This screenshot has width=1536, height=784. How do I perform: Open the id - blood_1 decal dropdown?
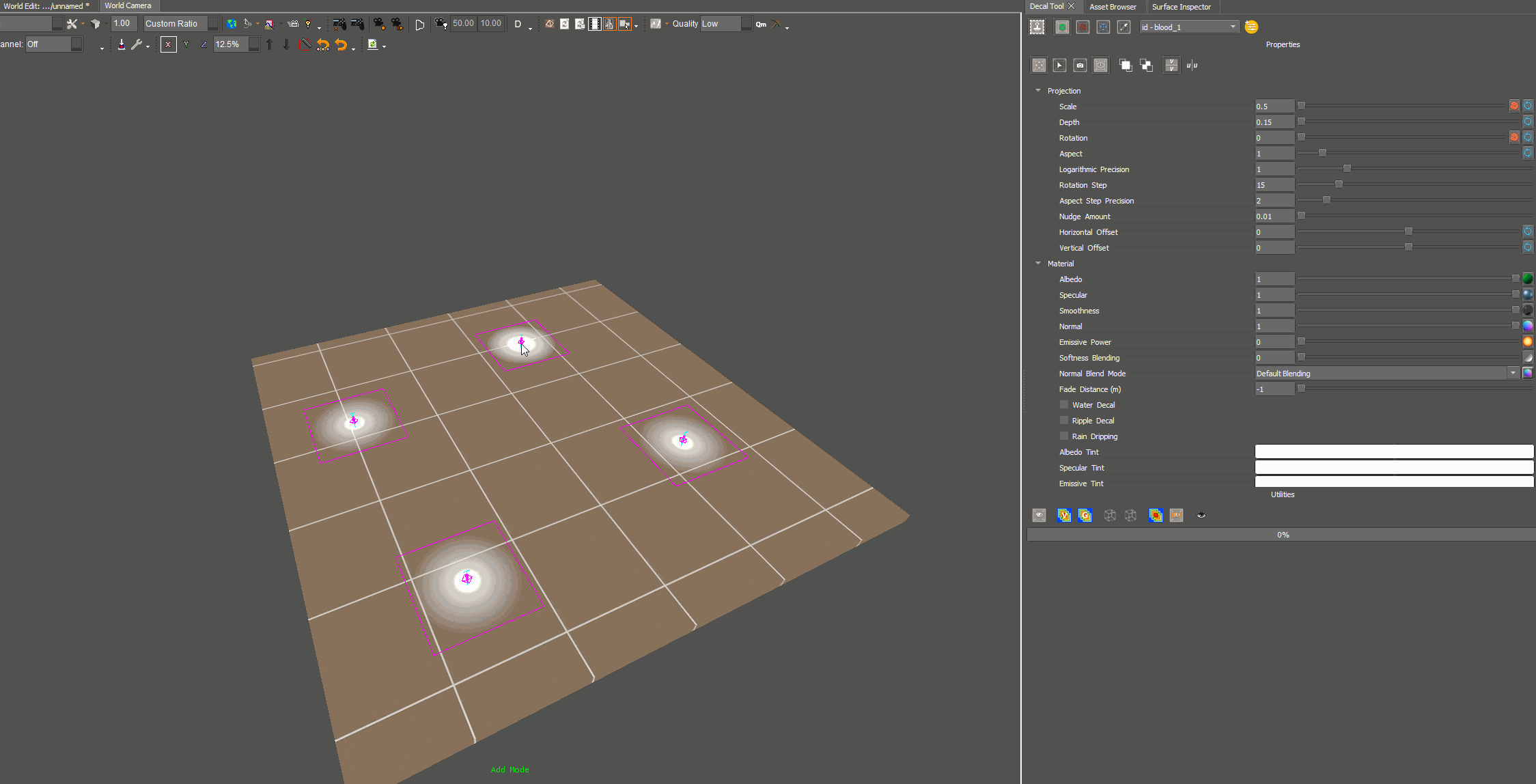coord(1189,27)
